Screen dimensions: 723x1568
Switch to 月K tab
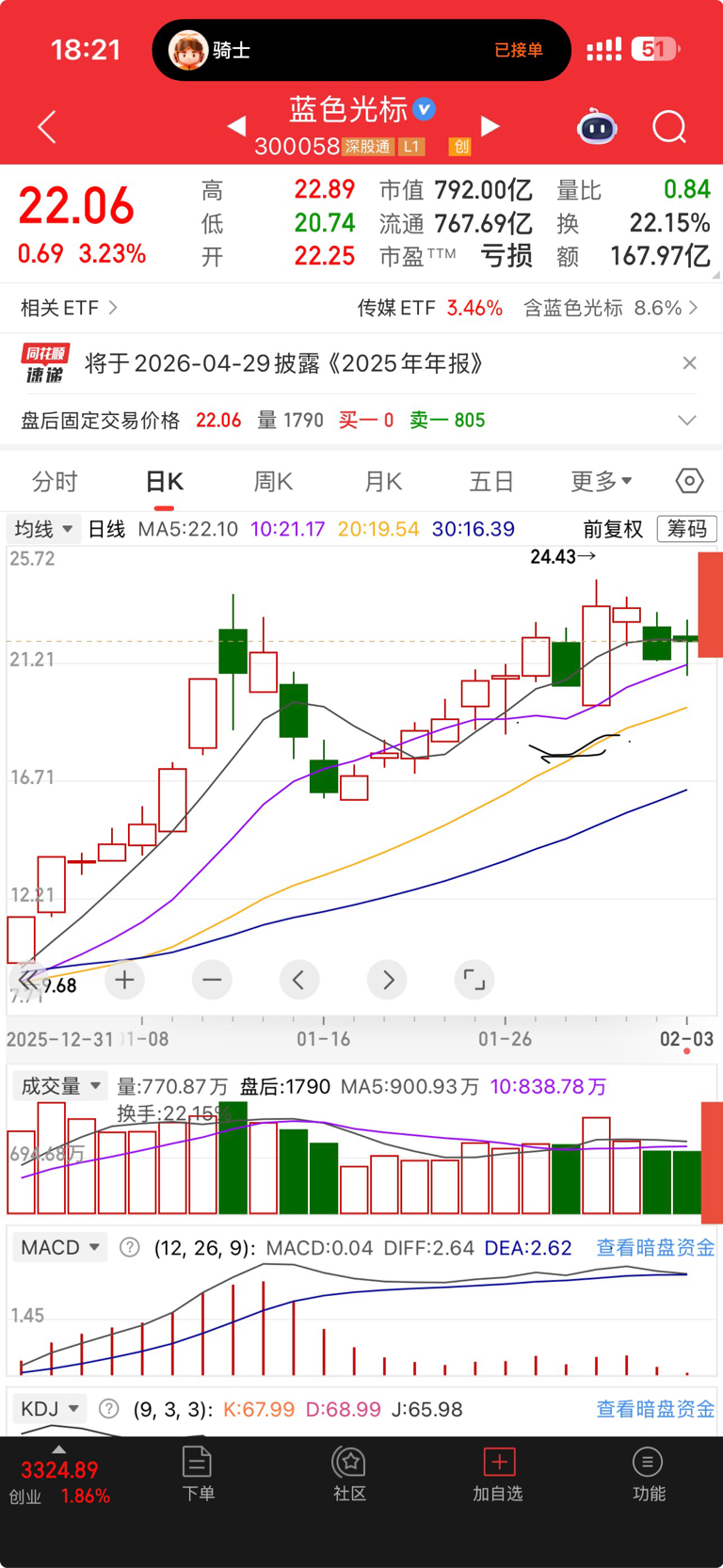382,481
